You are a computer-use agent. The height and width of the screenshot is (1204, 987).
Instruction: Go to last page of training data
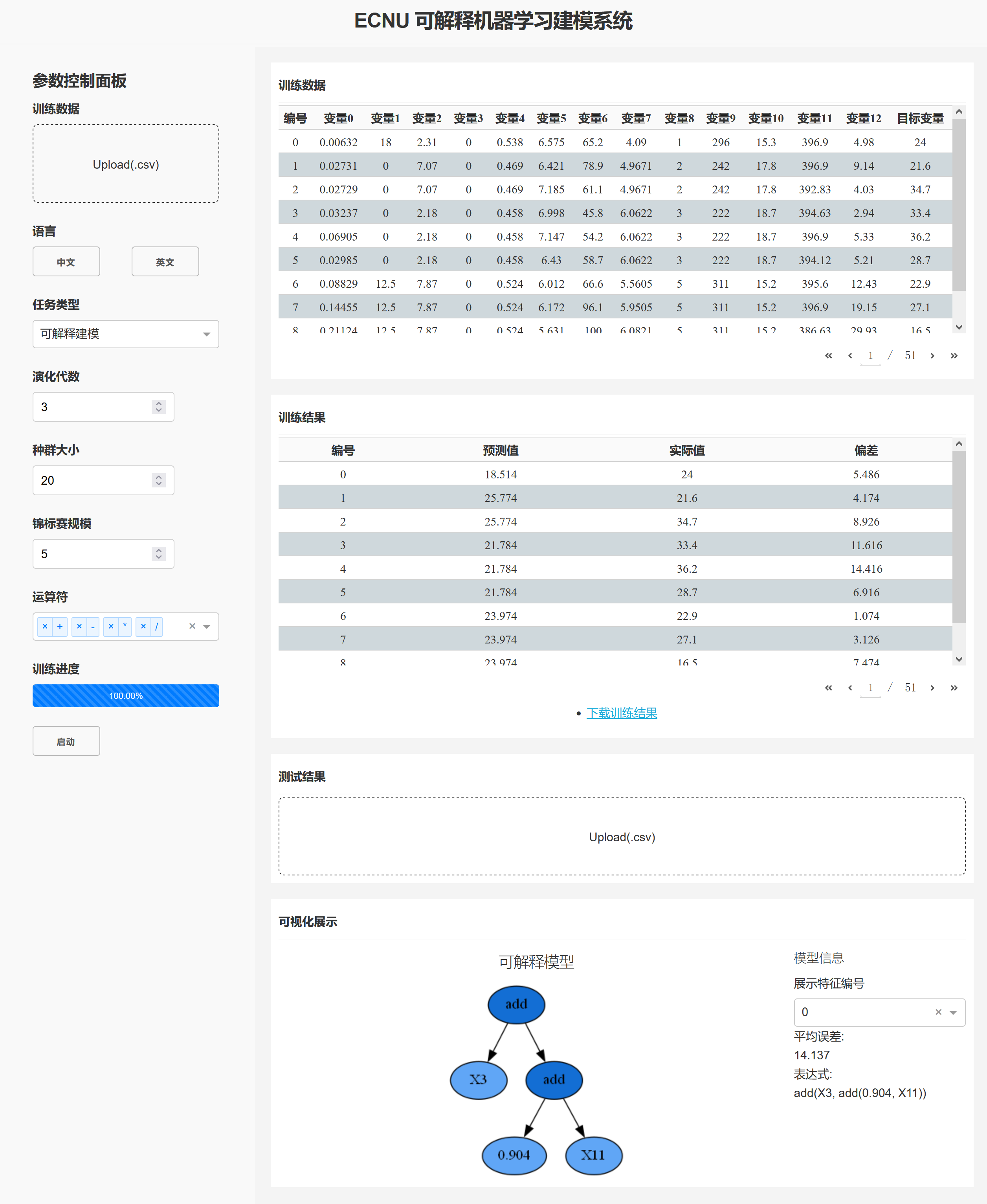point(954,355)
